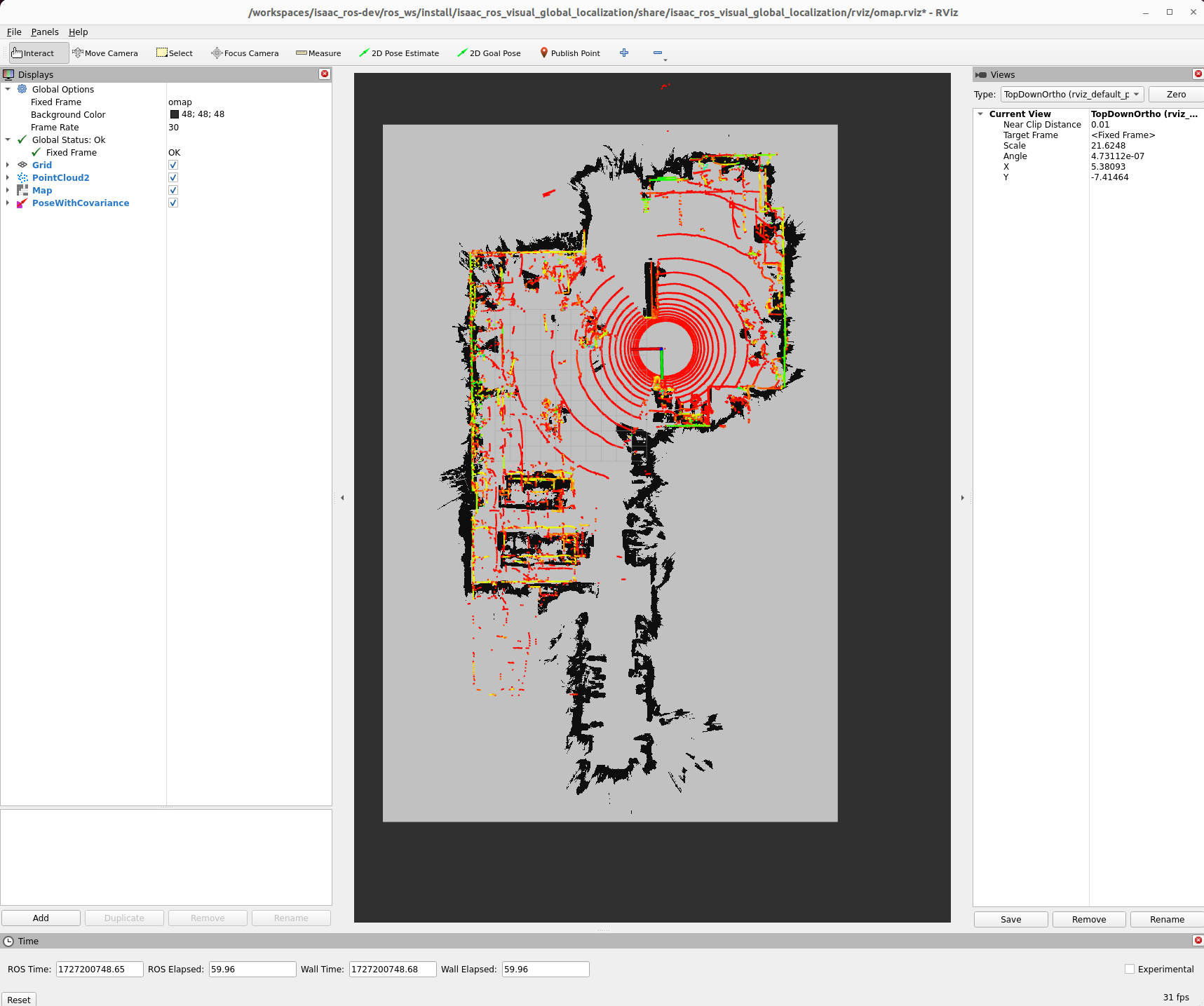1204x1006 pixels.
Task: Select the 2D Goal Pose tool
Action: tap(489, 53)
